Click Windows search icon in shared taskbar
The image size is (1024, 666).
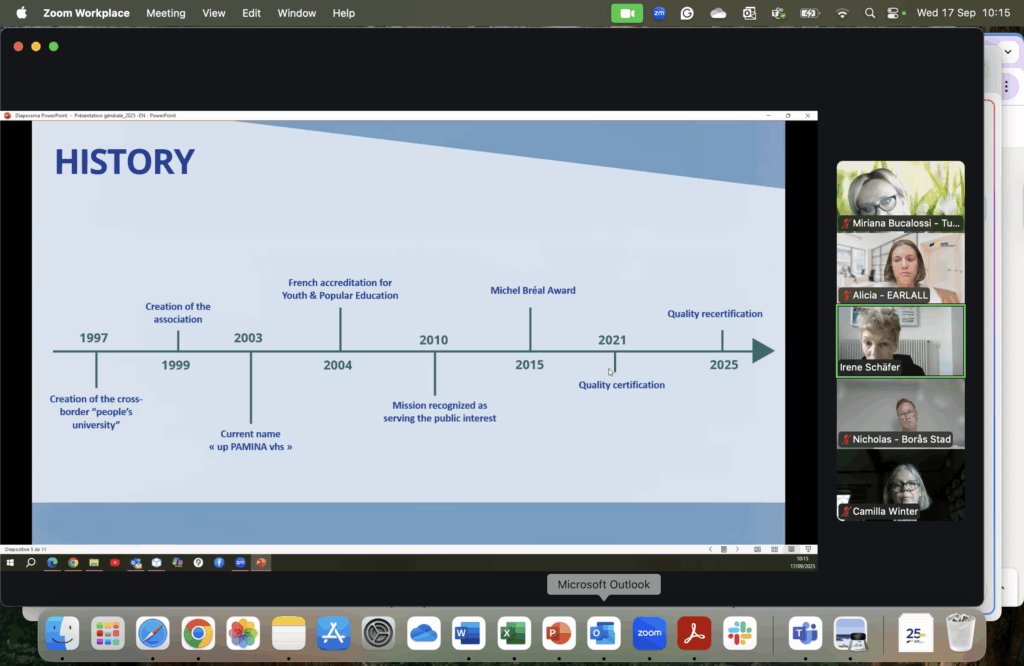[30, 562]
